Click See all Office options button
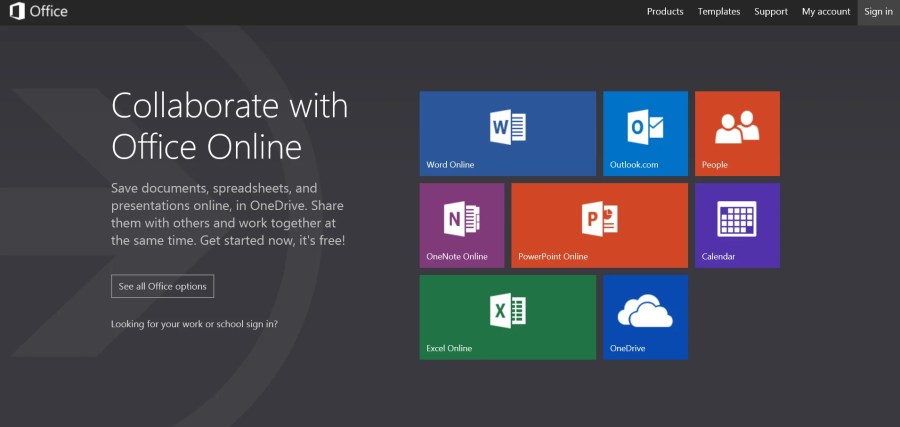 coord(162,286)
